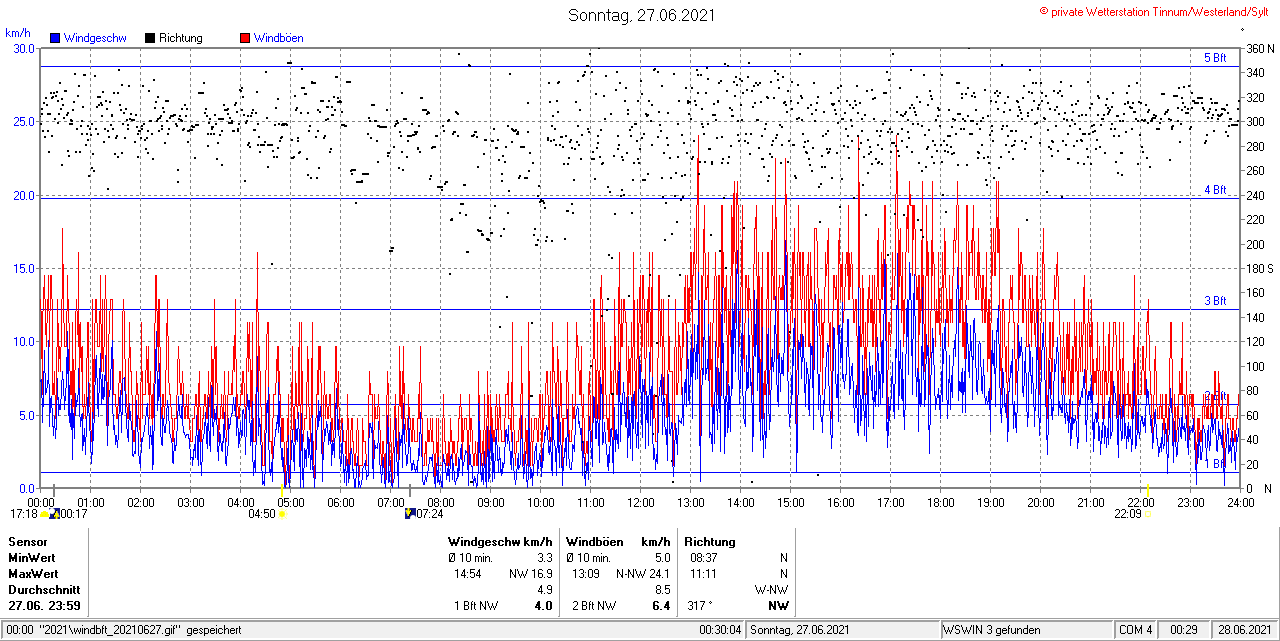Click the sunrise sun icon at 04:50
The height and width of the screenshot is (641, 1280).
click(x=283, y=514)
